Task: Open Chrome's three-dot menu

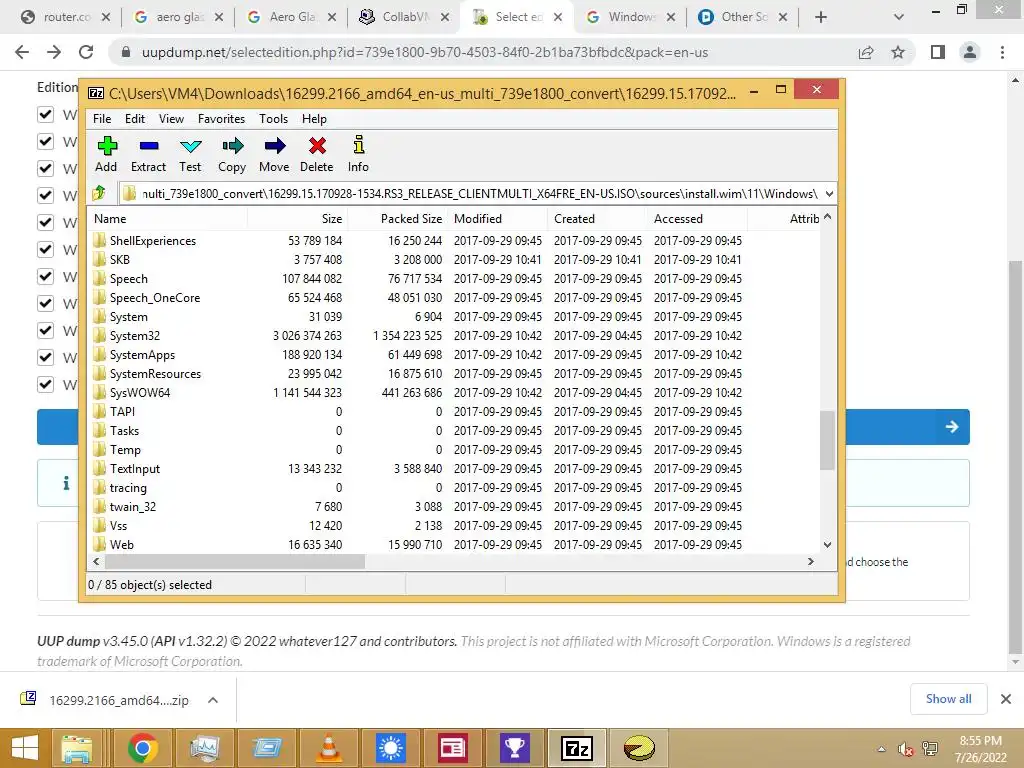Action: 1002,52
